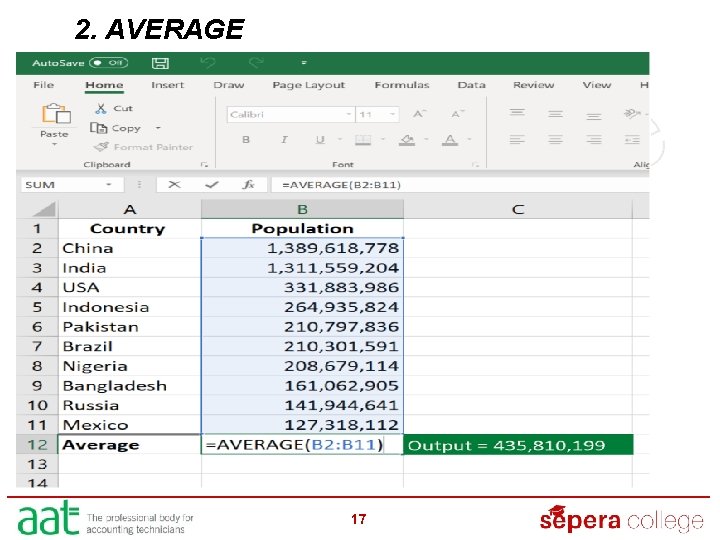720x540 pixels.
Task: Expand the Name Box dropdown arrow
Action: [109, 185]
